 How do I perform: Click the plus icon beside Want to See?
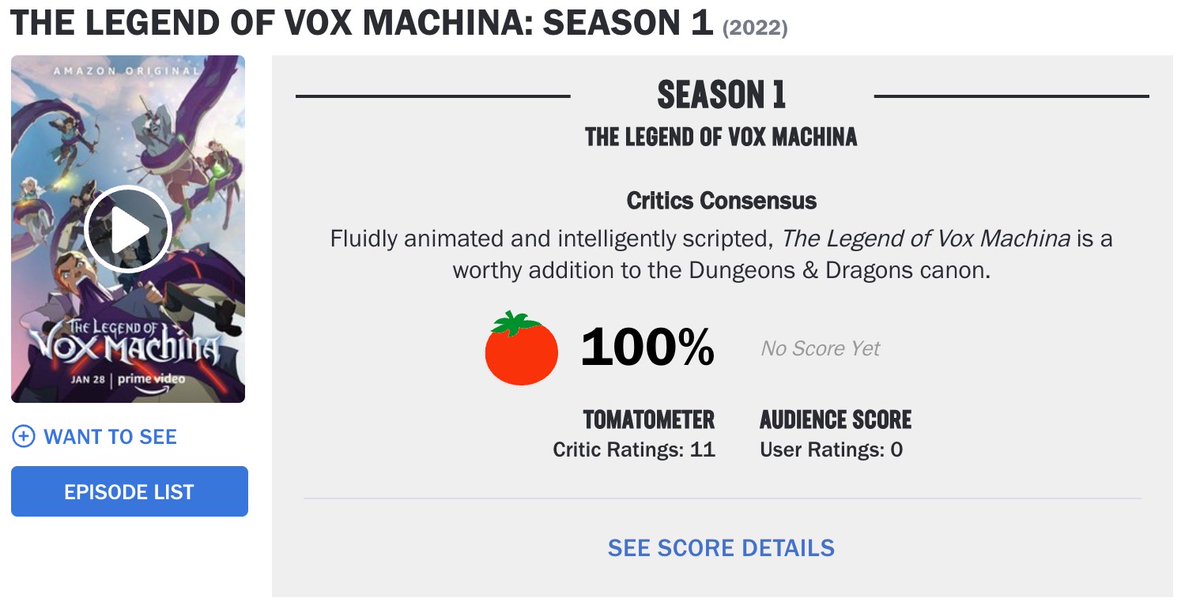coord(24,437)
